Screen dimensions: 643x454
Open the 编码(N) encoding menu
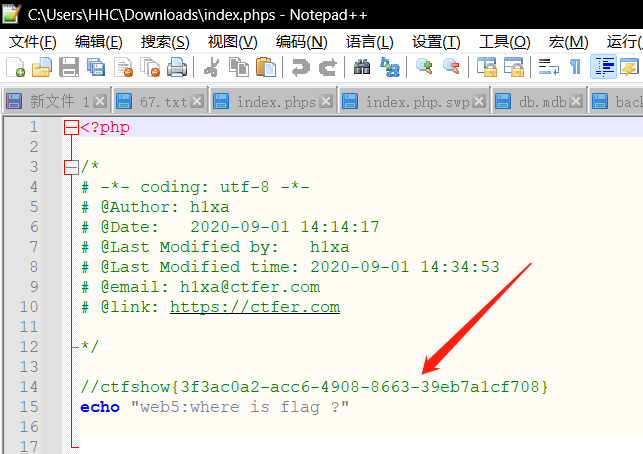(301, 41)
